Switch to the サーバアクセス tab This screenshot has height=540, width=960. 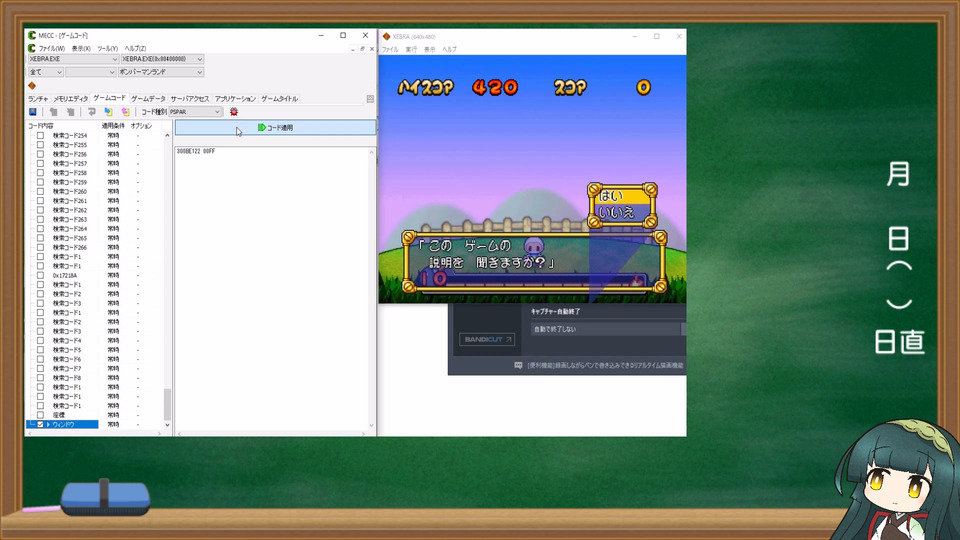pyautogui.click(x=190, y=99)
